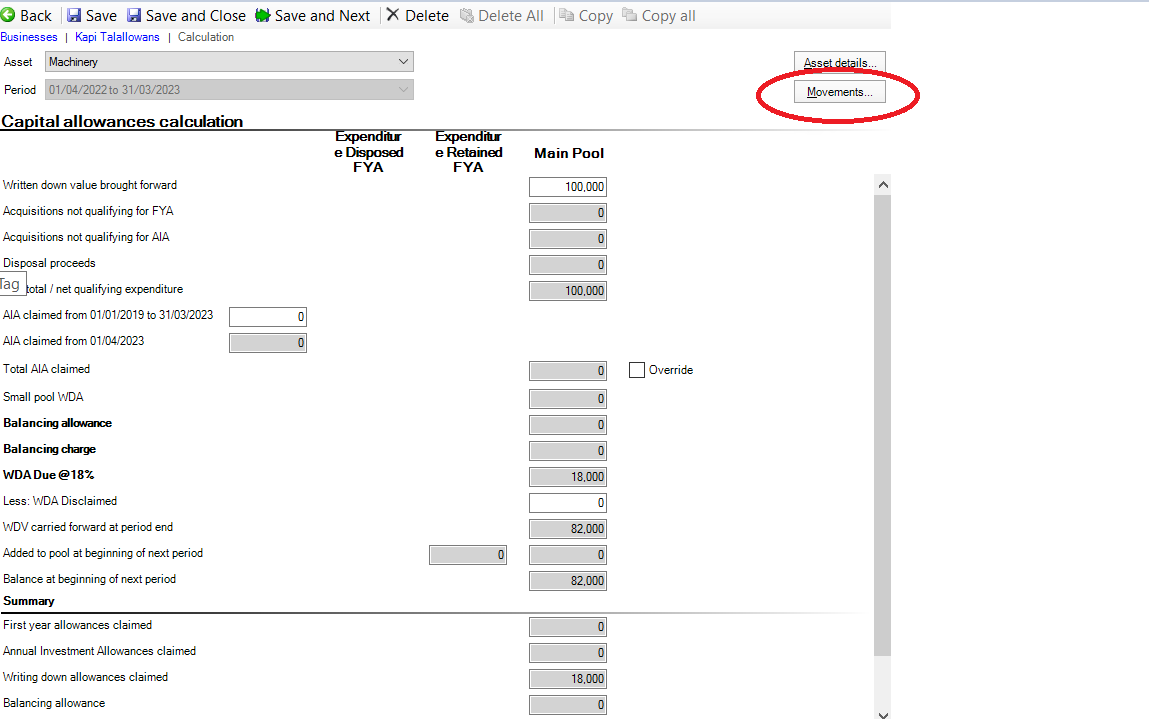Click the Tag tooltip label
The image size is (1149, 719).
12,284
